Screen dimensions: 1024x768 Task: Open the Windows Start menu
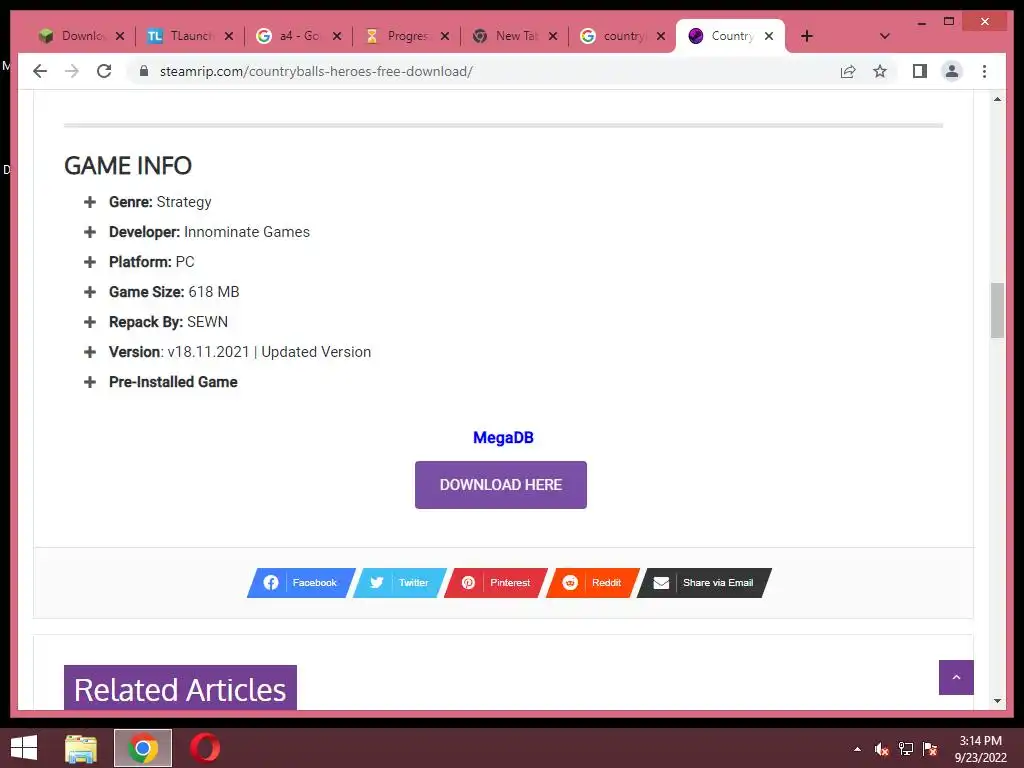(24, 748)
